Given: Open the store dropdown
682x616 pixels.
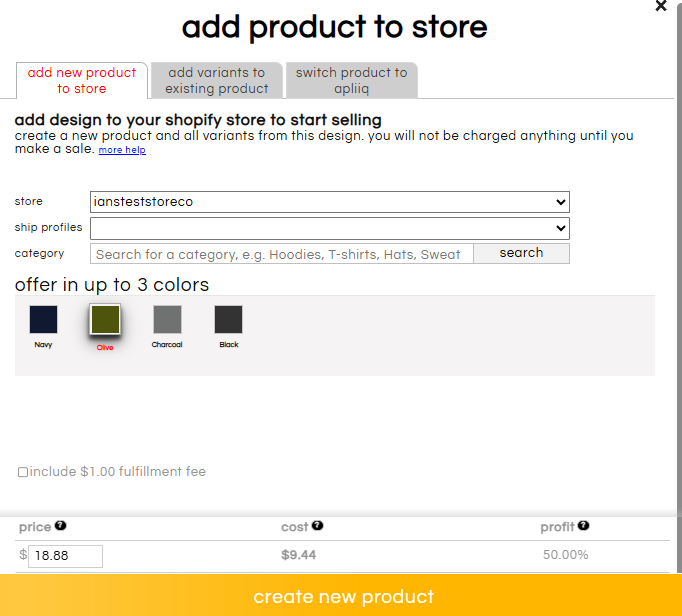Looking at the screenshot, I should click(329, 202).
